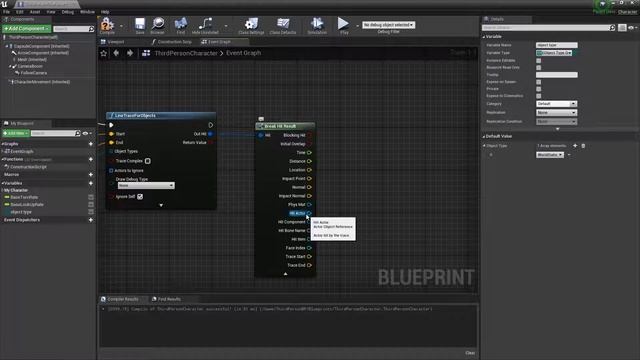The height and width of the screenshot is (360, 640).
Task: Click the bookmark star in graph header
Action: [104, 53]
